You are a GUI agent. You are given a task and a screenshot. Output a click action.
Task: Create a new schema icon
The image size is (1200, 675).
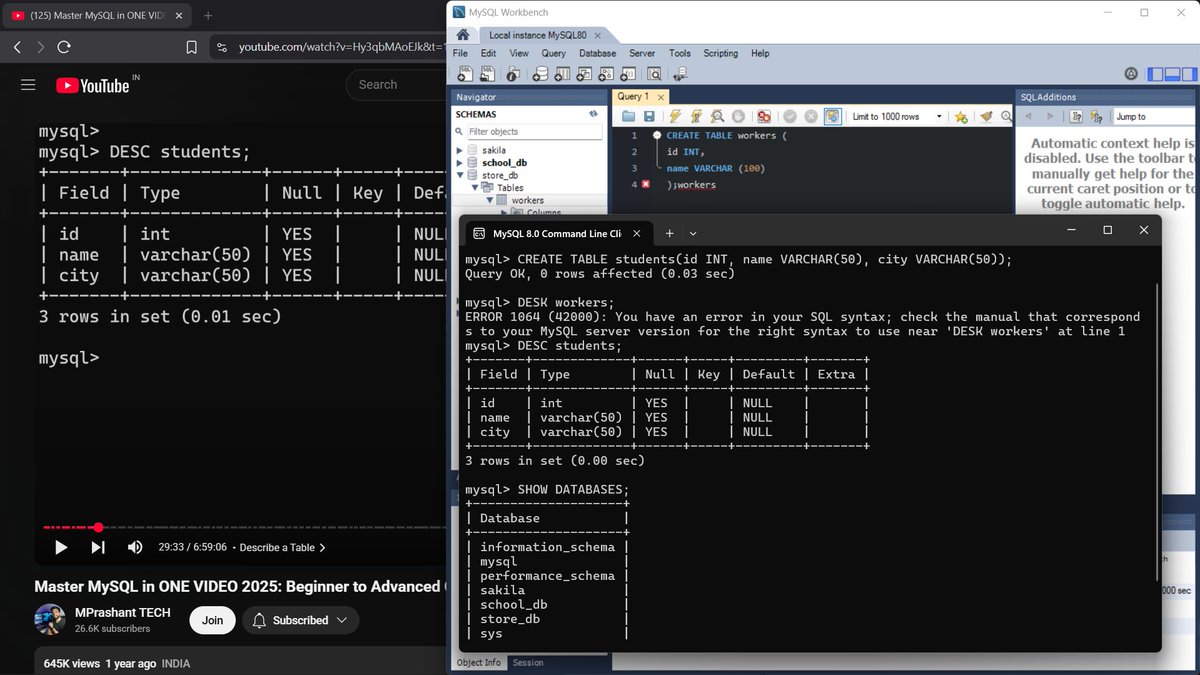click(x=540, y=73)
